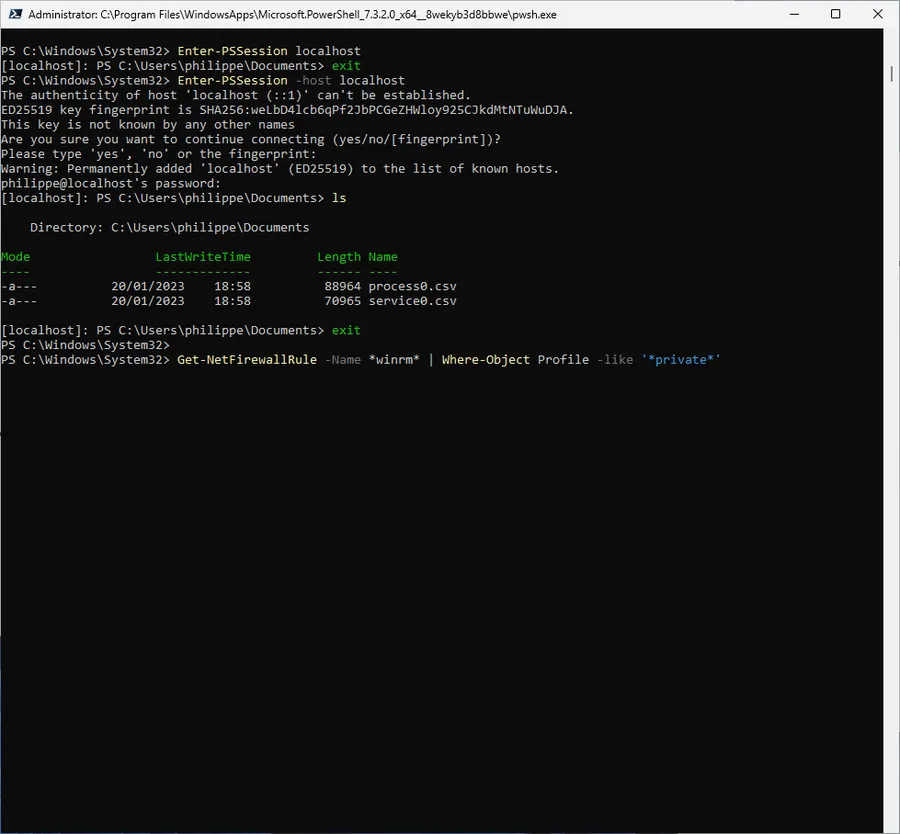The image size is (900, 834).
Task: Click 'The authenticity of host' line
Action: coord(236,95)
